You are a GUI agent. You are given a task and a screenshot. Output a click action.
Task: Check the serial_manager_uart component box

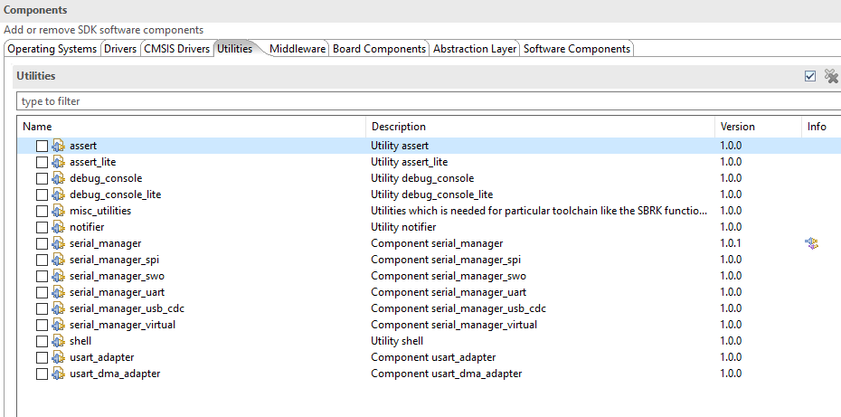tap(42, 292)
